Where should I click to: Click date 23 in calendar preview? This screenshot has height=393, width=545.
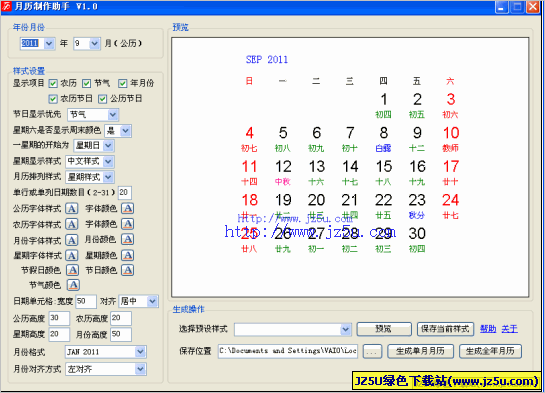(x=417, y=200)
